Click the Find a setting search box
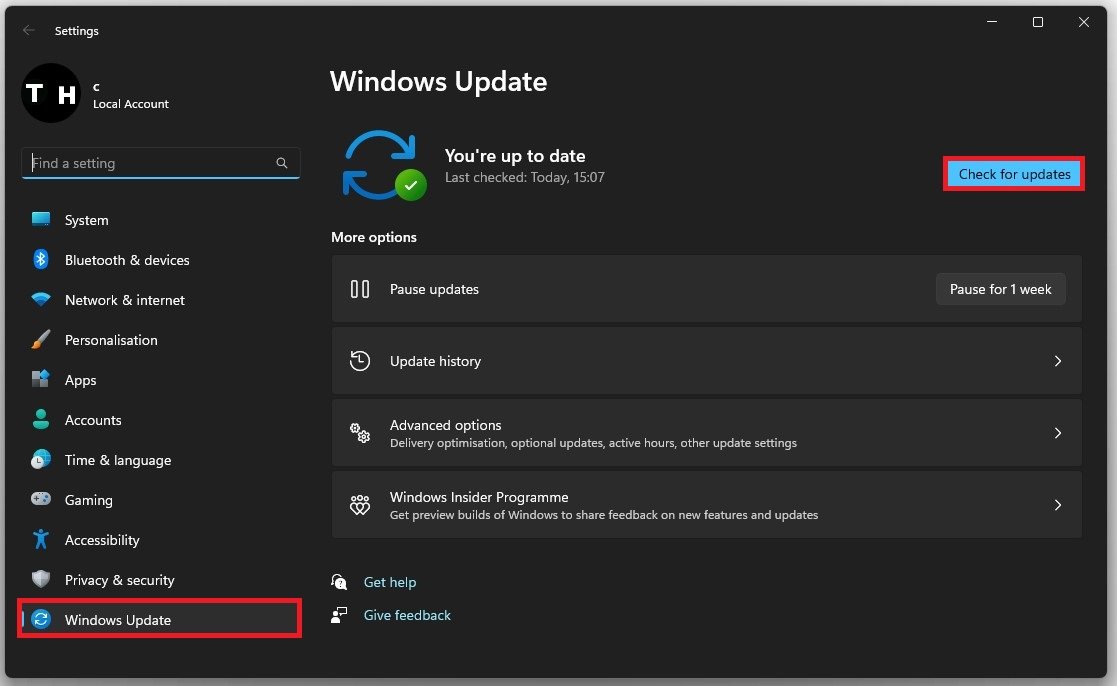 (150, 163)
